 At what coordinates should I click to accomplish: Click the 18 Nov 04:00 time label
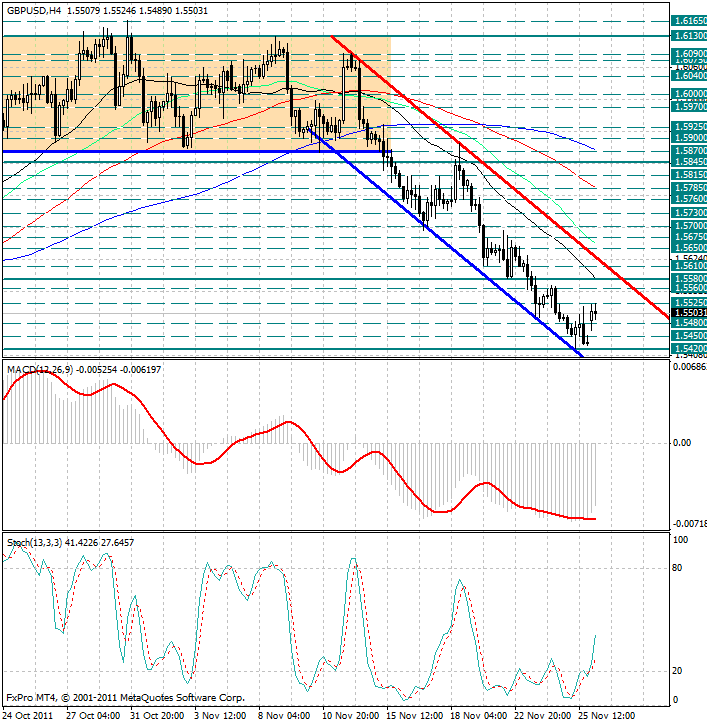pos(478,716)
